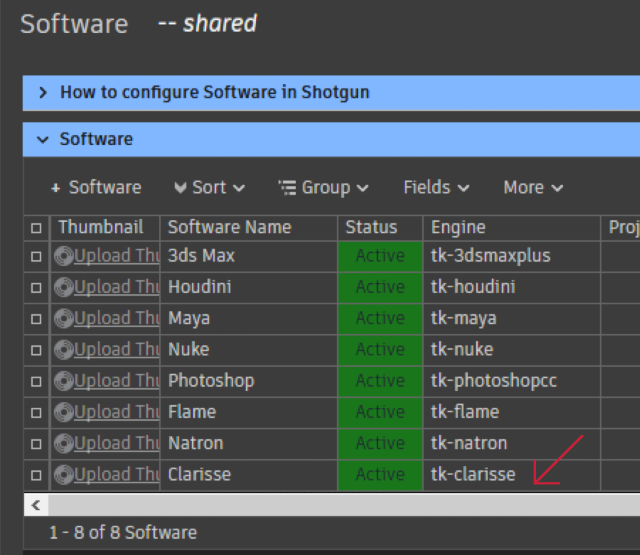The image size is (640, 555).
Task: Select the Houdini software name cell
Action: tap(249, 288)
